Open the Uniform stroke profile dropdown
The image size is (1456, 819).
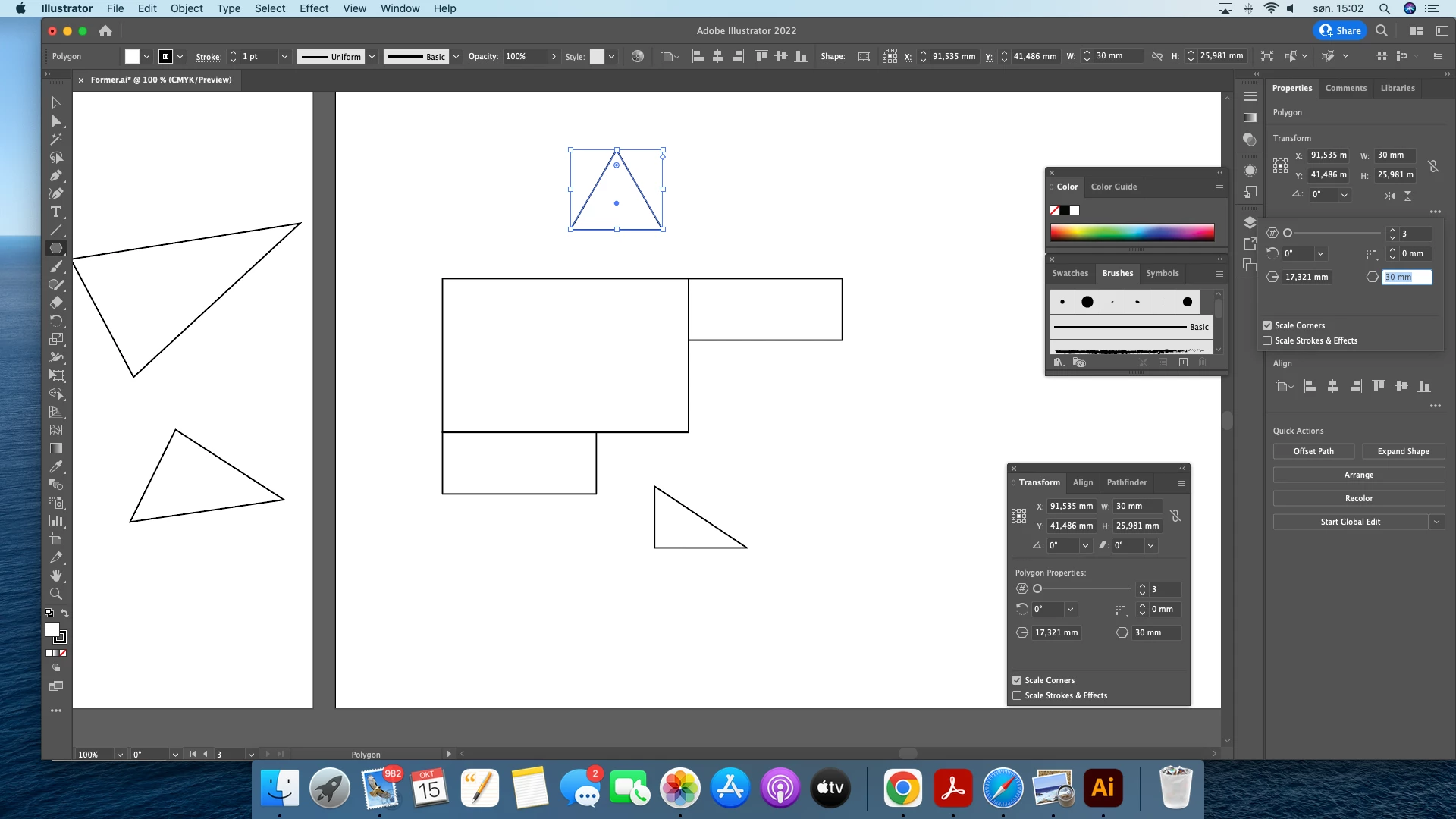372,57
